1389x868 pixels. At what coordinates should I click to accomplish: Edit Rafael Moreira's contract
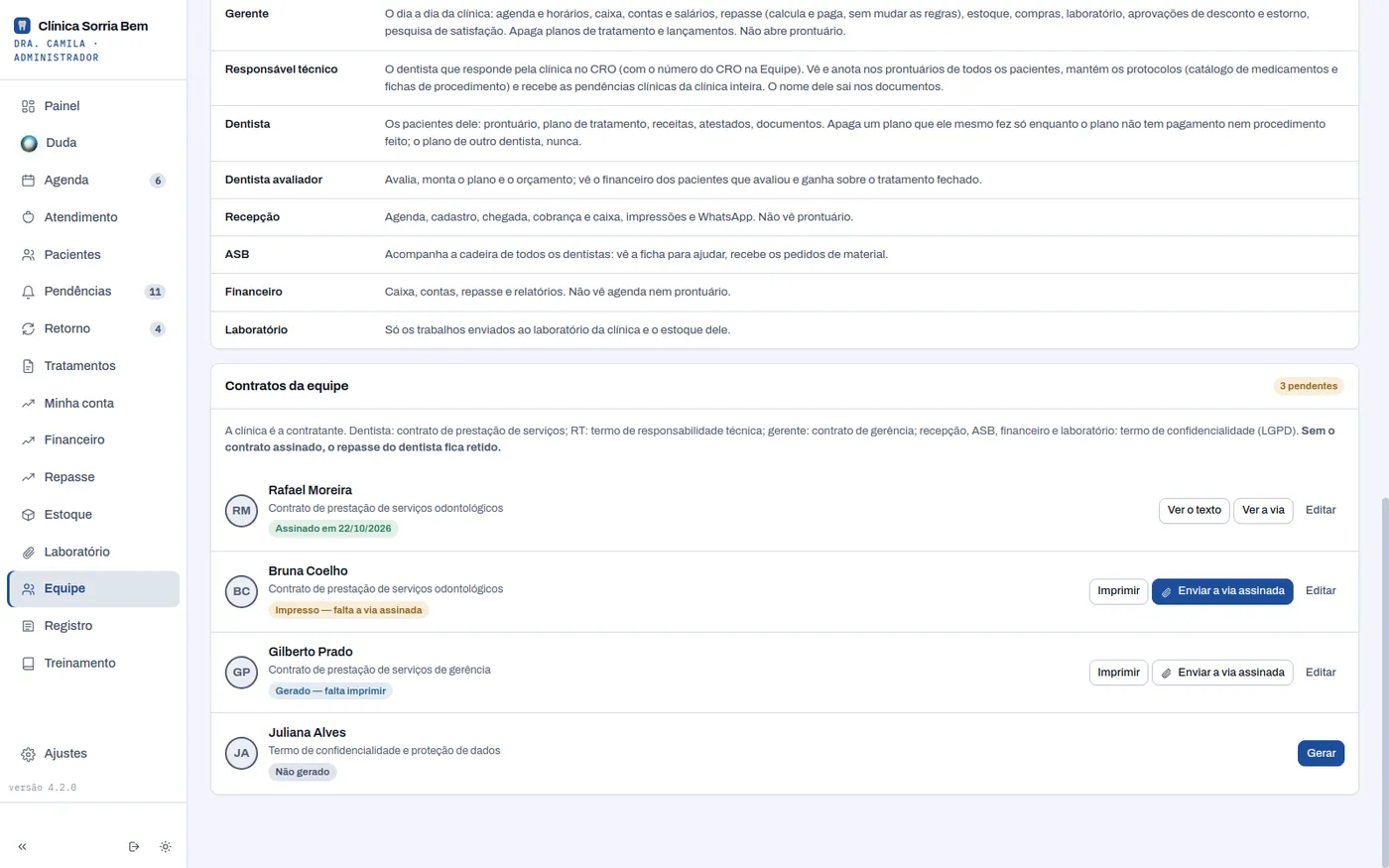[1321, 510]
